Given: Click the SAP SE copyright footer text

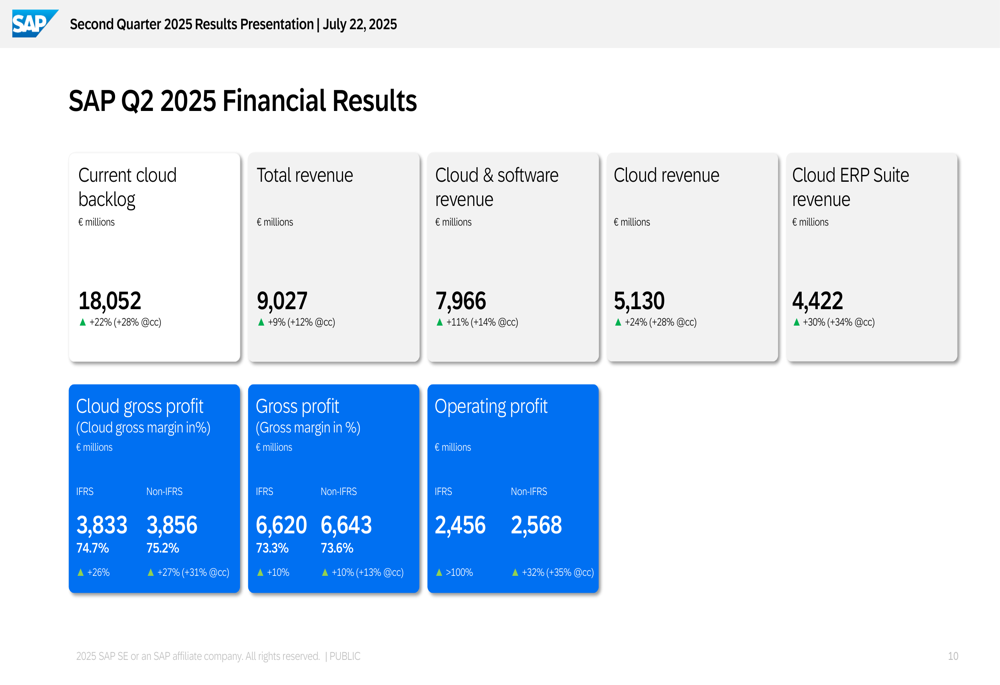Looking at the screenshot, I should [x=218, y=656].
